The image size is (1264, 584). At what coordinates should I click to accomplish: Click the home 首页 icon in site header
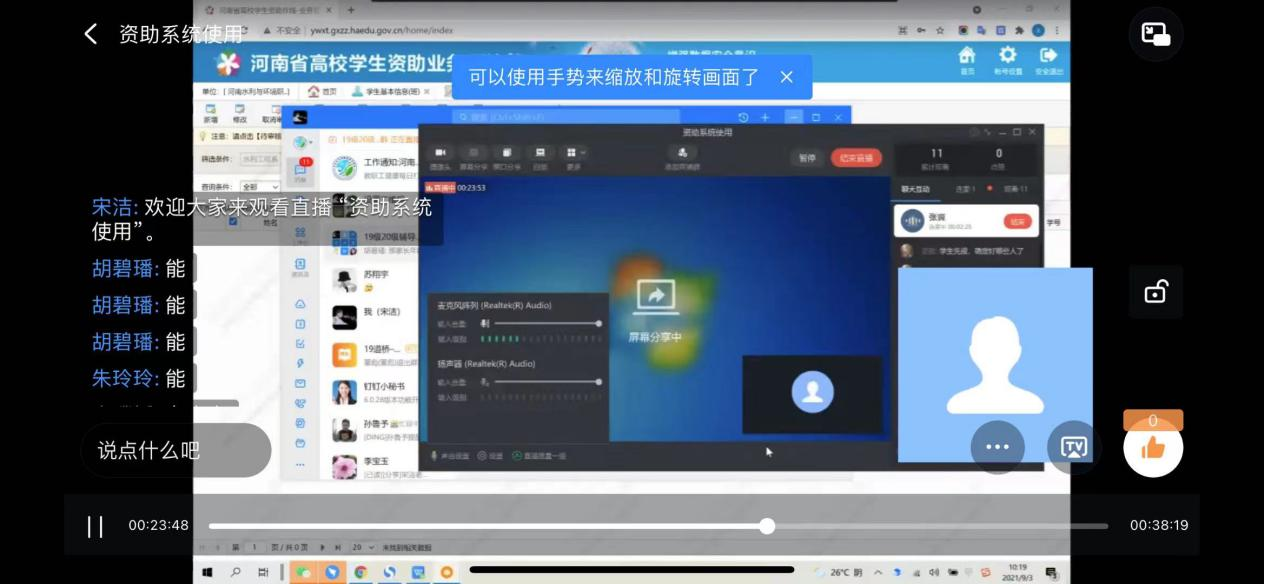tap(966, 58)
